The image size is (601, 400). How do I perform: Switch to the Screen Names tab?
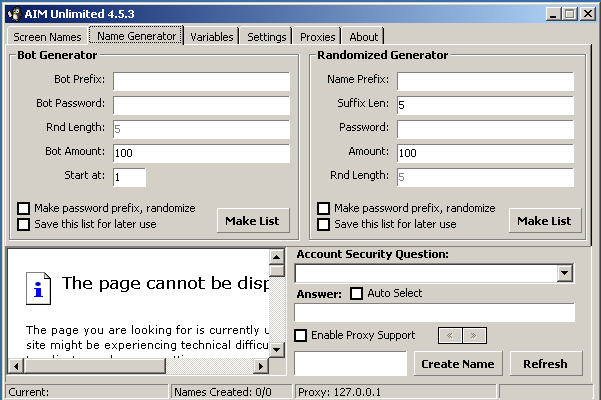[x=47, y=37]
